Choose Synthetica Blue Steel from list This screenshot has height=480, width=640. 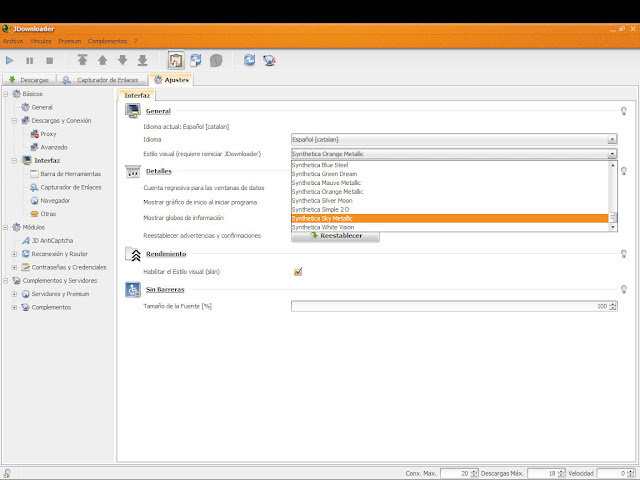[x=449, y=165]
